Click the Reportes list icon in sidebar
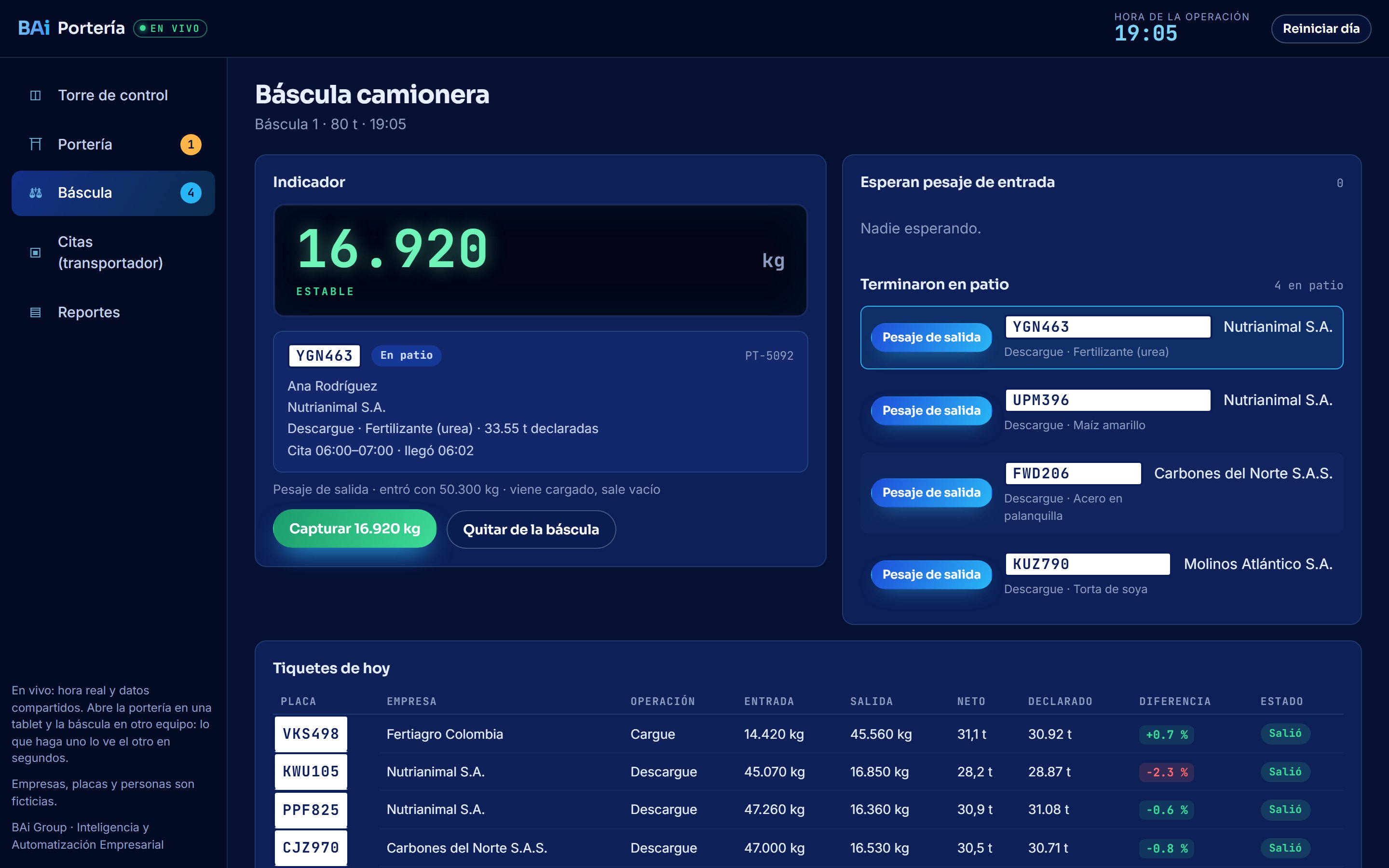The height and width of the screenshot is (868, 1389). [x=36, y=312]
